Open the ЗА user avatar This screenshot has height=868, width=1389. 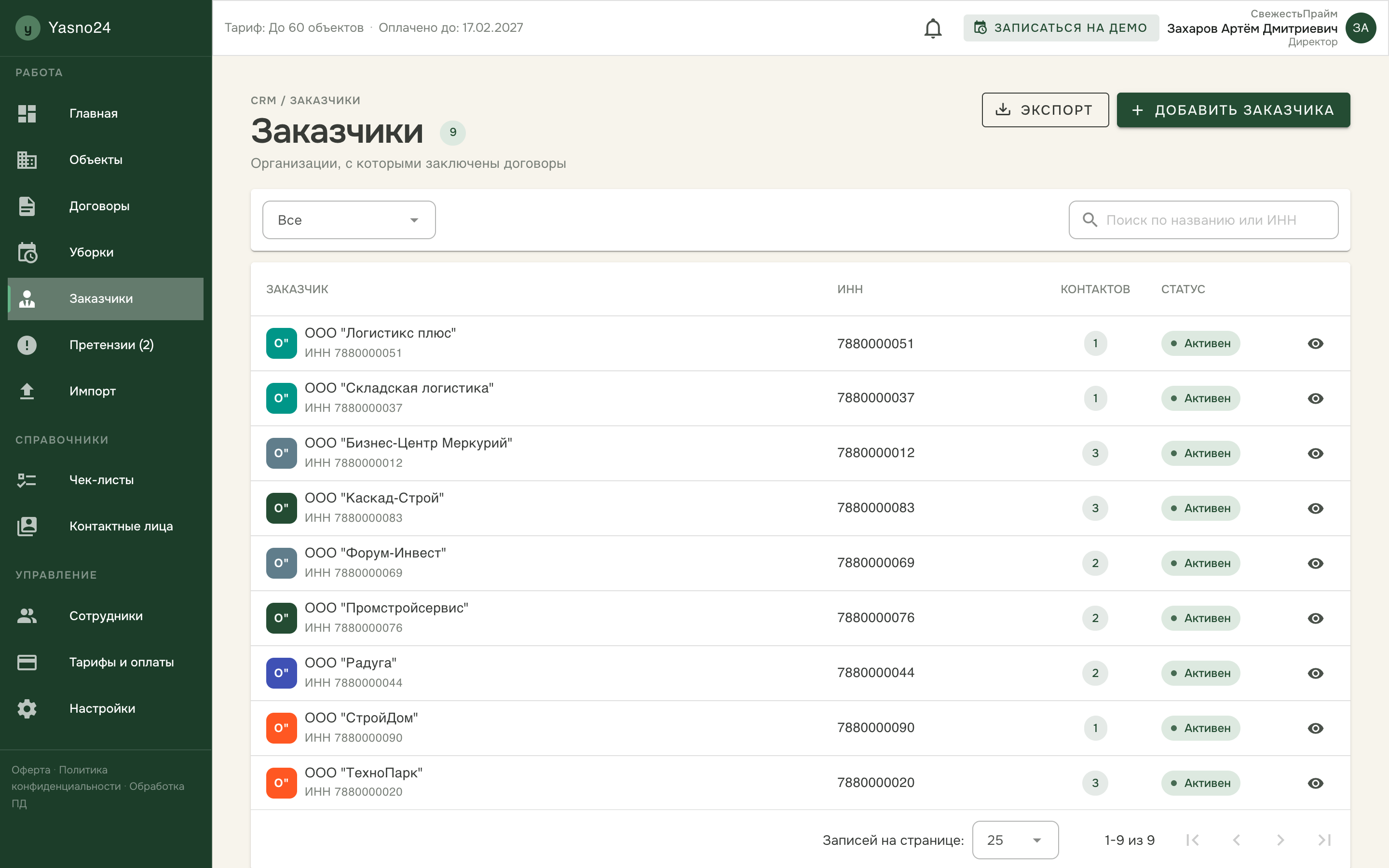point(1360,27)
